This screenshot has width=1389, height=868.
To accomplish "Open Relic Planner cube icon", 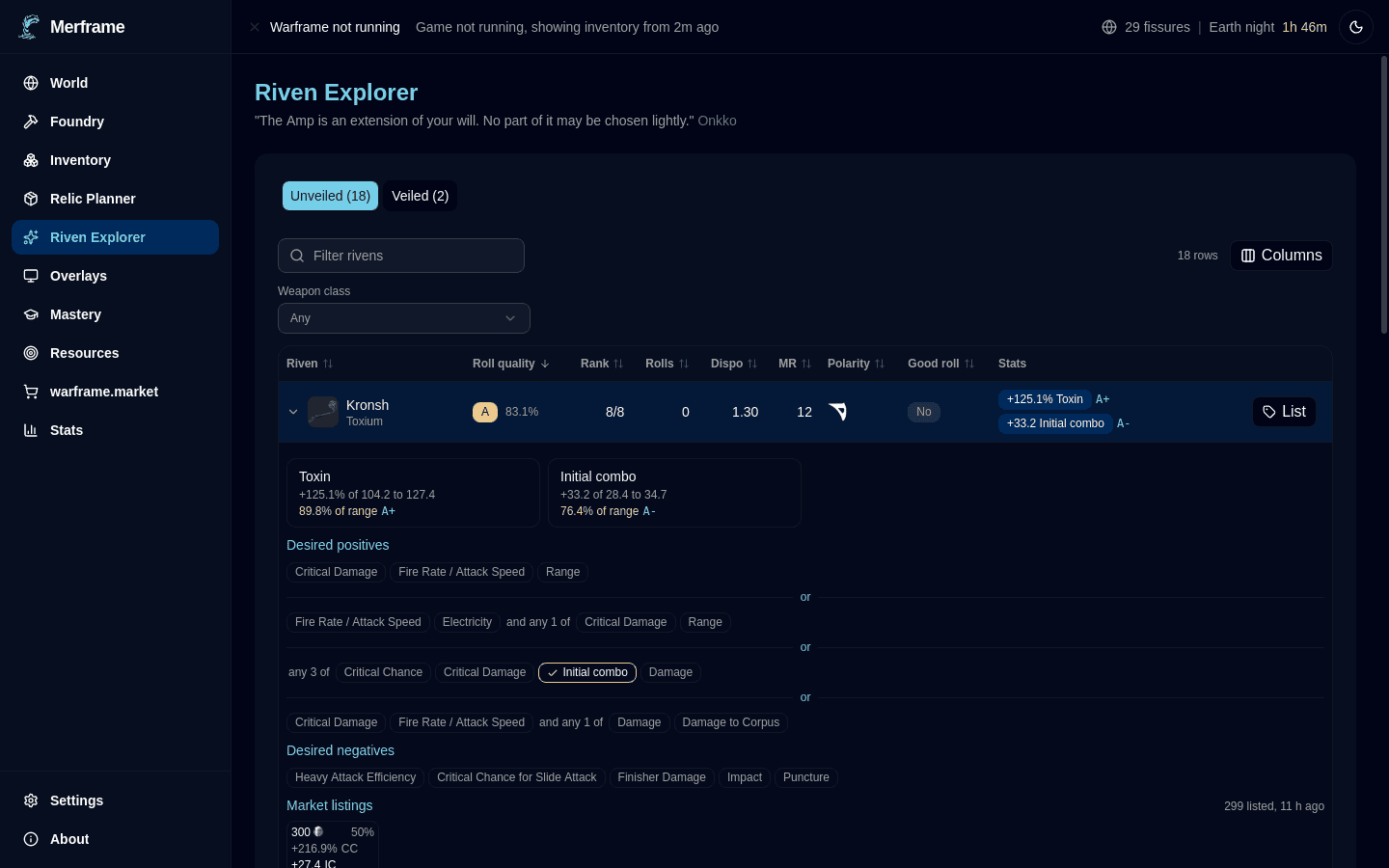I will [31, 199].
